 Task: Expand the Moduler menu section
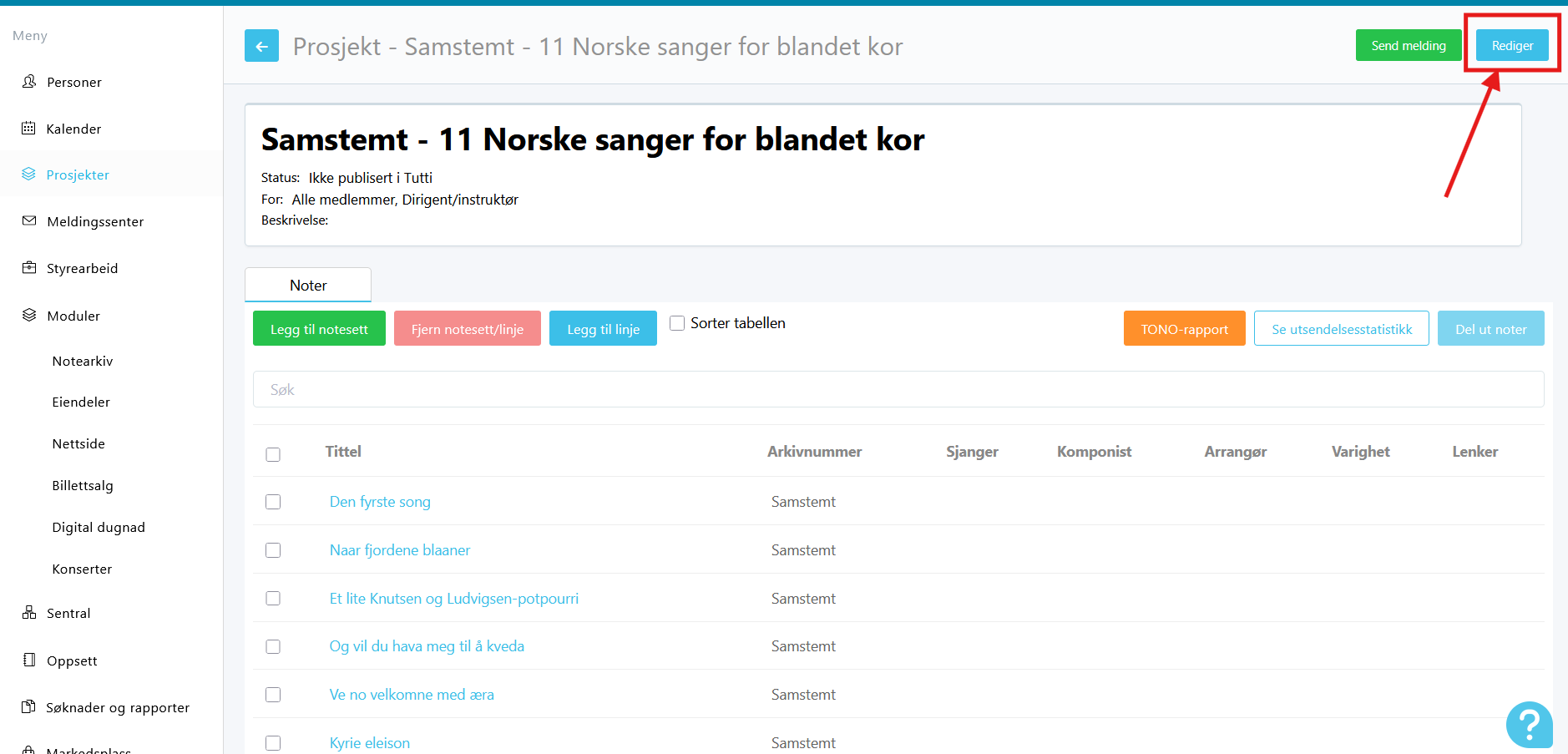[x=73, y=316]
